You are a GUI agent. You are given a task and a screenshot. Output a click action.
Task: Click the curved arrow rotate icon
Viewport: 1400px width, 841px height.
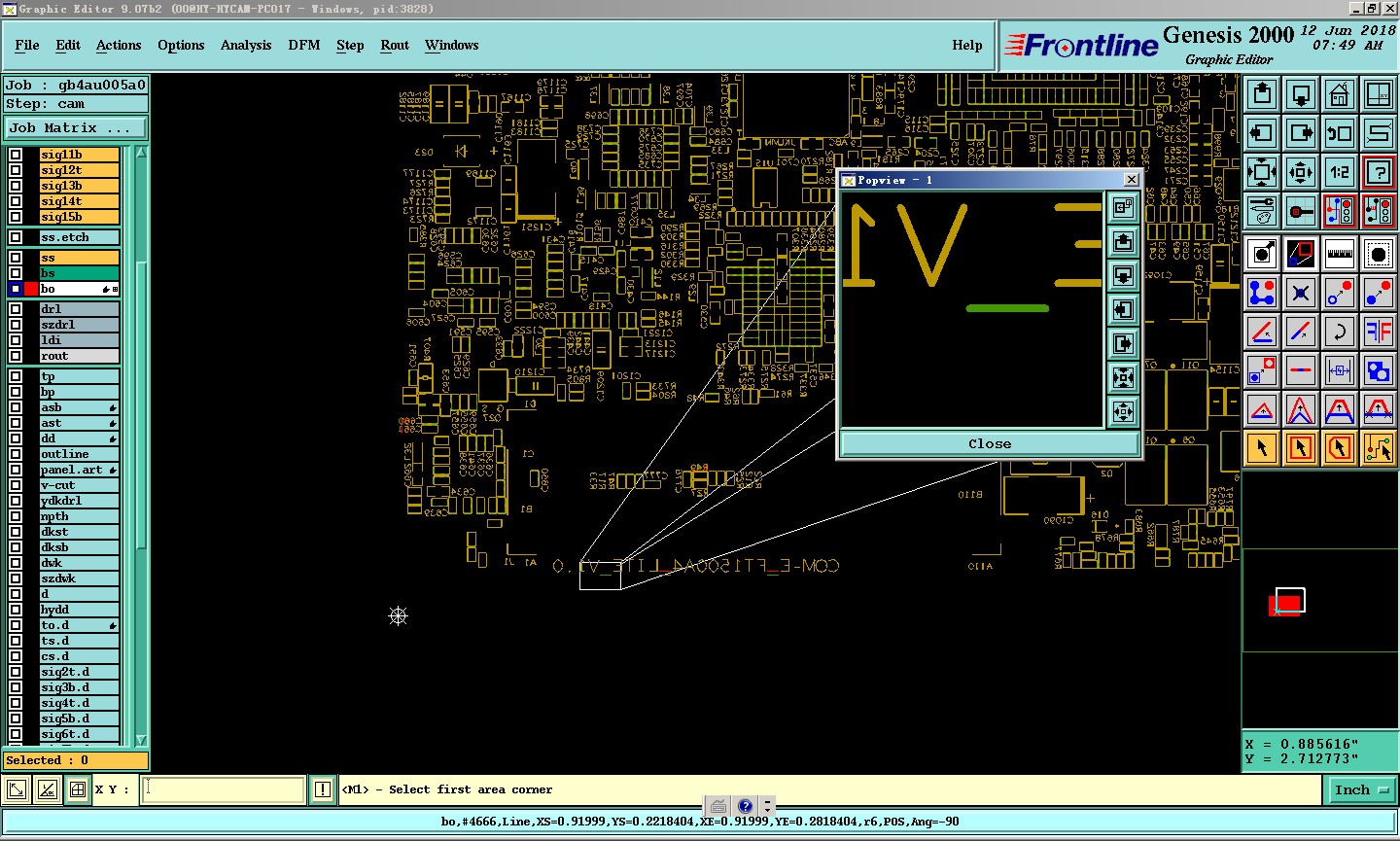1340,332
